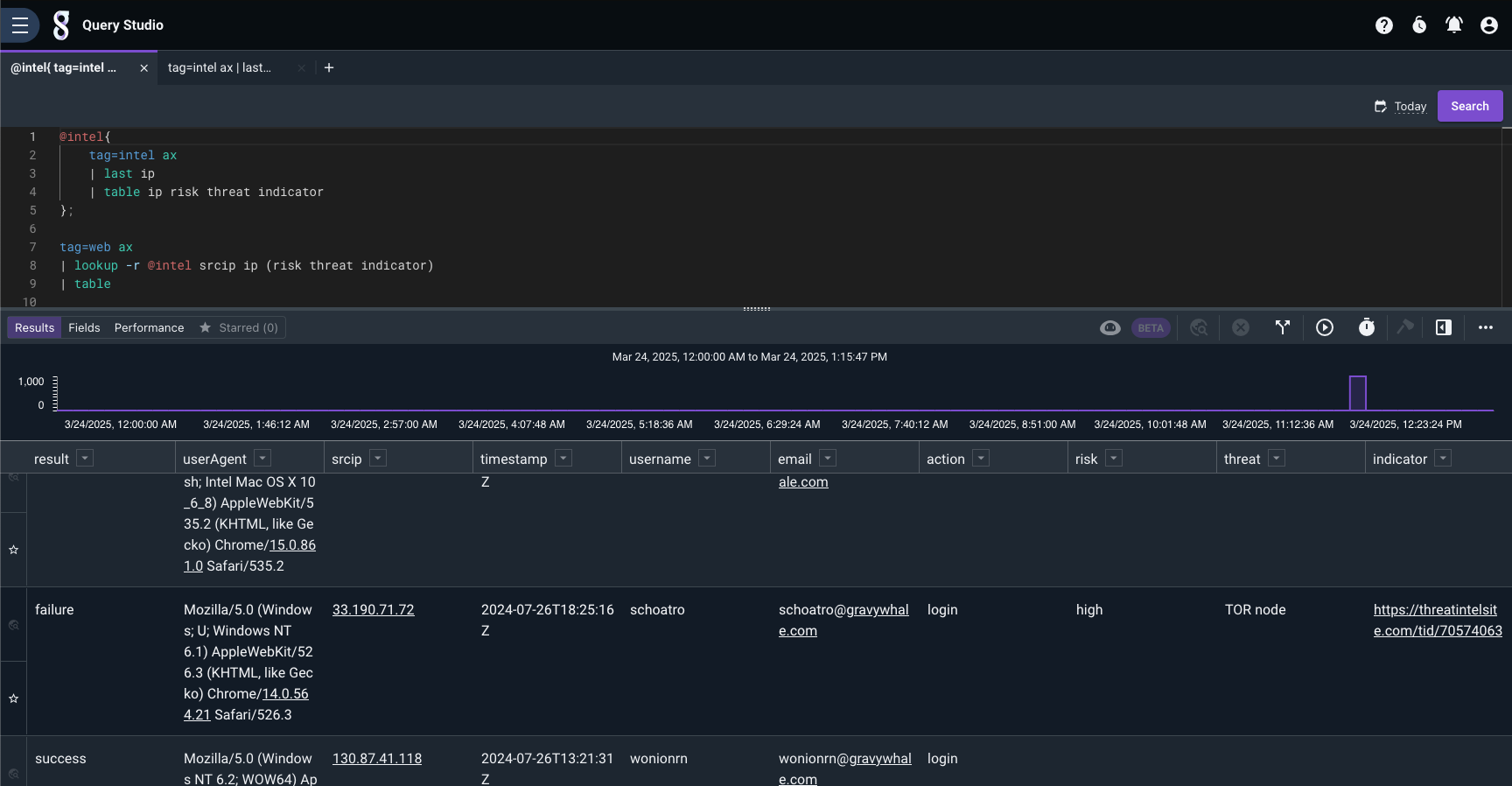1512x786 pixels.
Task: Open the username column dropdown
Action: click(707, 458)
